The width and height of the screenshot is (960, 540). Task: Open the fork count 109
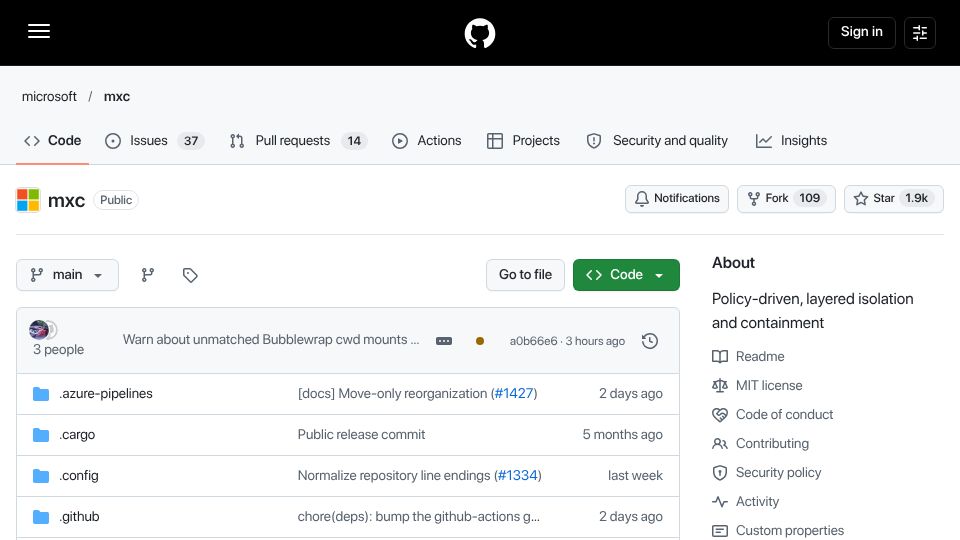pos(809,198)
